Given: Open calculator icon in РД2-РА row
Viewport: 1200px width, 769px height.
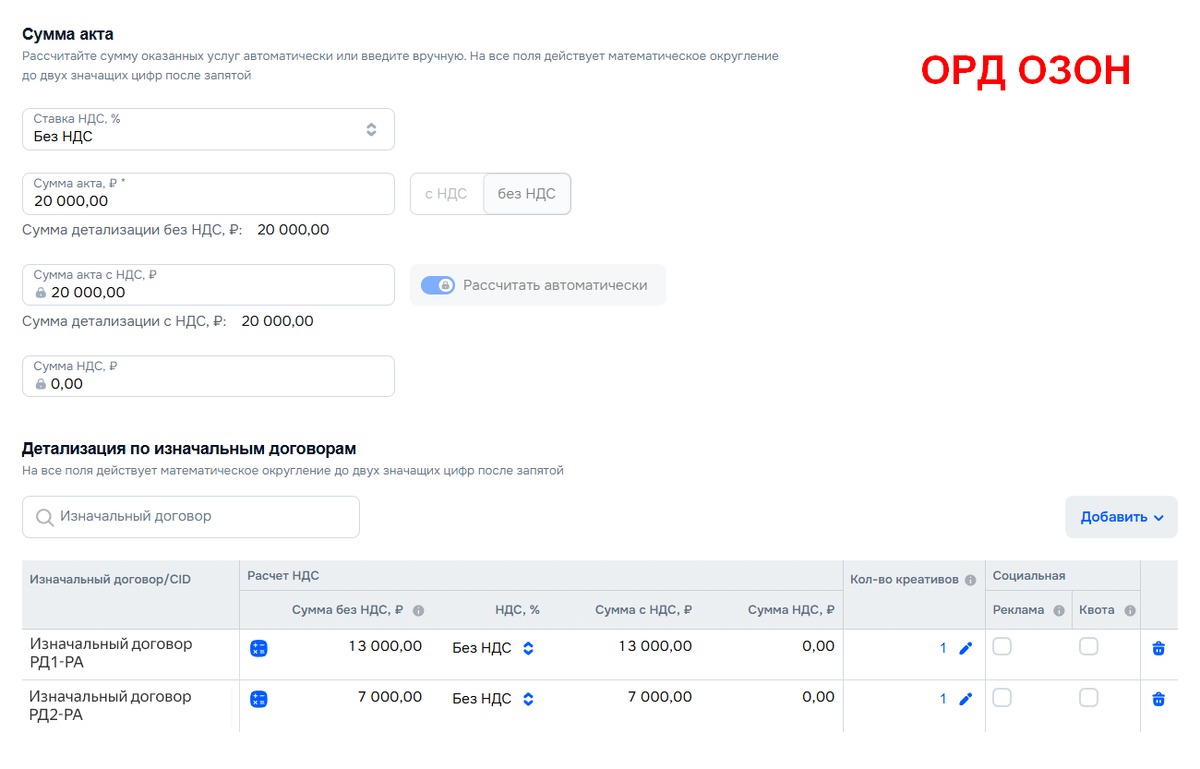Looking at the screenshot, I should click(259, 699).
